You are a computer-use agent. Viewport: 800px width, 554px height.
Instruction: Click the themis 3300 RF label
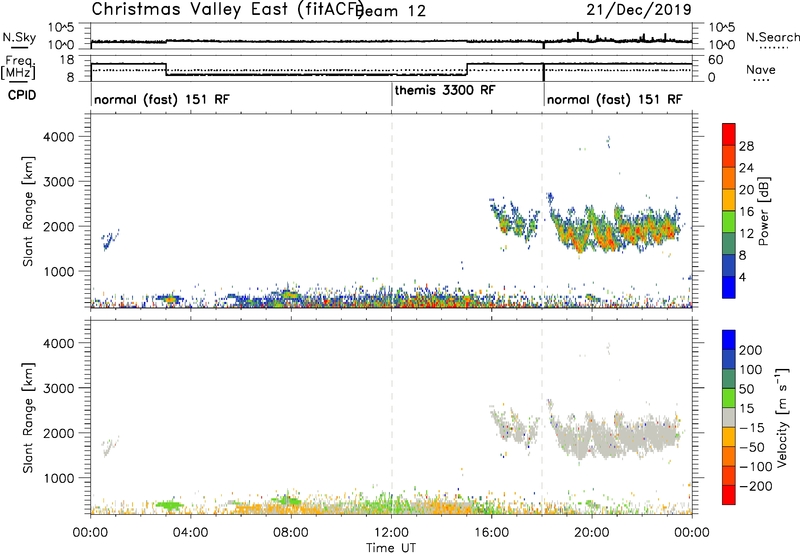coord(444,90)
